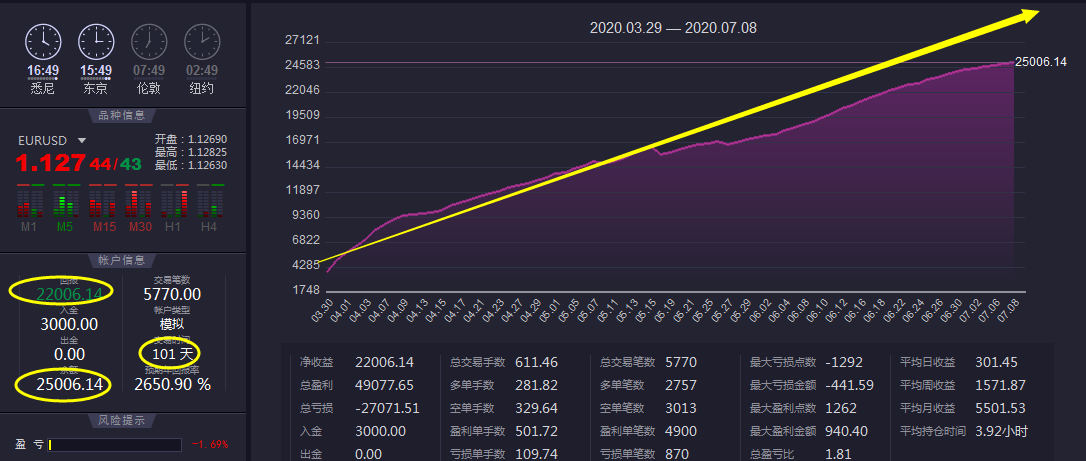Click the 交易笔数 5770.00 value
This screenshot has width=1086, height=461.
coord(172,295)
